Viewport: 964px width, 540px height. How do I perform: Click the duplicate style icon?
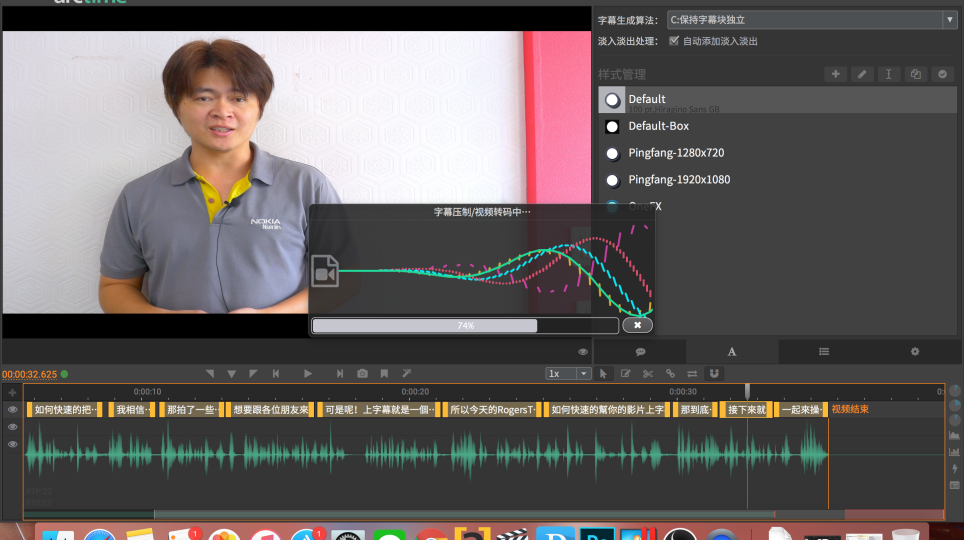[915, 75]
